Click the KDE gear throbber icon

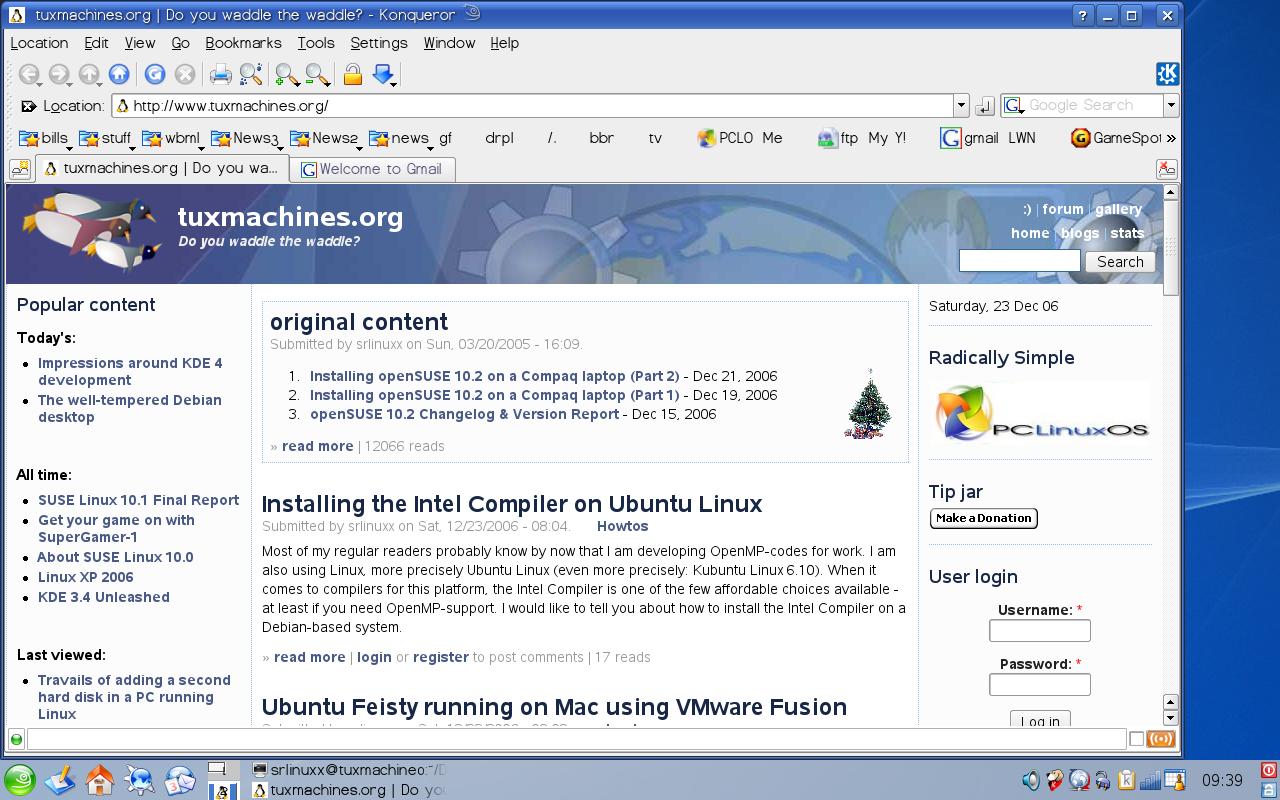click(x=1167, y=73)
